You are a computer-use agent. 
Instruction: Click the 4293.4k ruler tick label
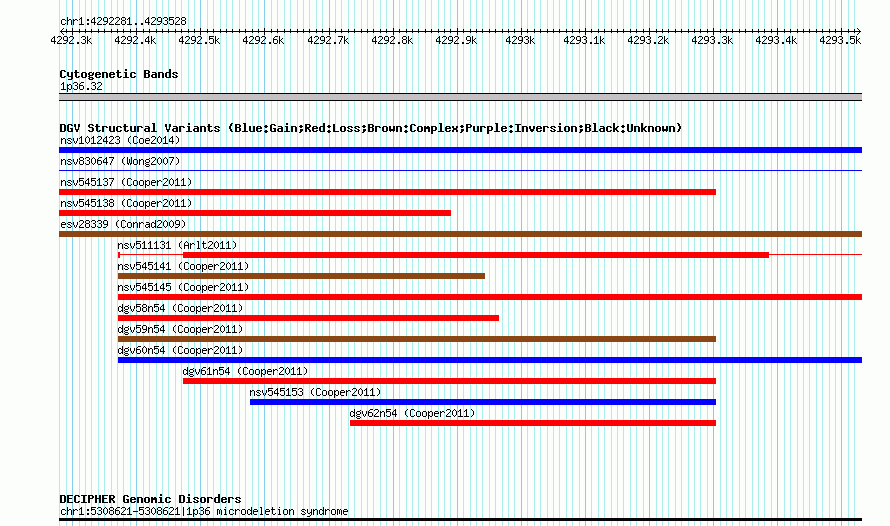(x=776, y=40)
